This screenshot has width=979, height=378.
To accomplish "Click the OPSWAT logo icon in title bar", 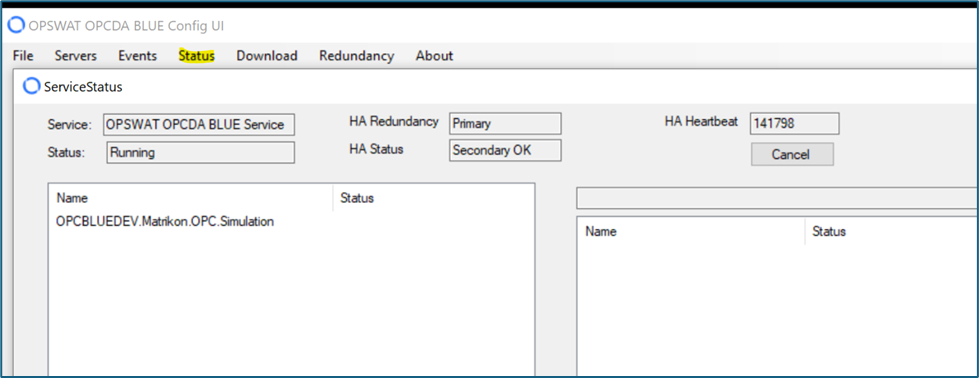I will (x=16, y=26).
